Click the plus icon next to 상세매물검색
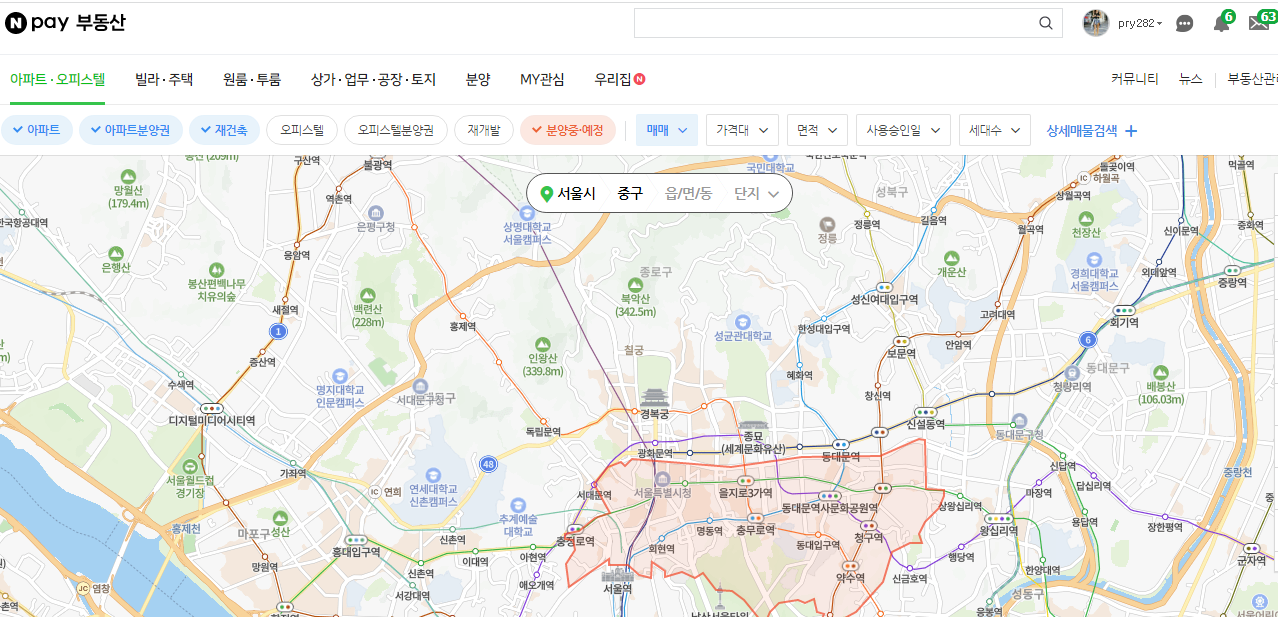1278x617 pixels. point(1130,130)
